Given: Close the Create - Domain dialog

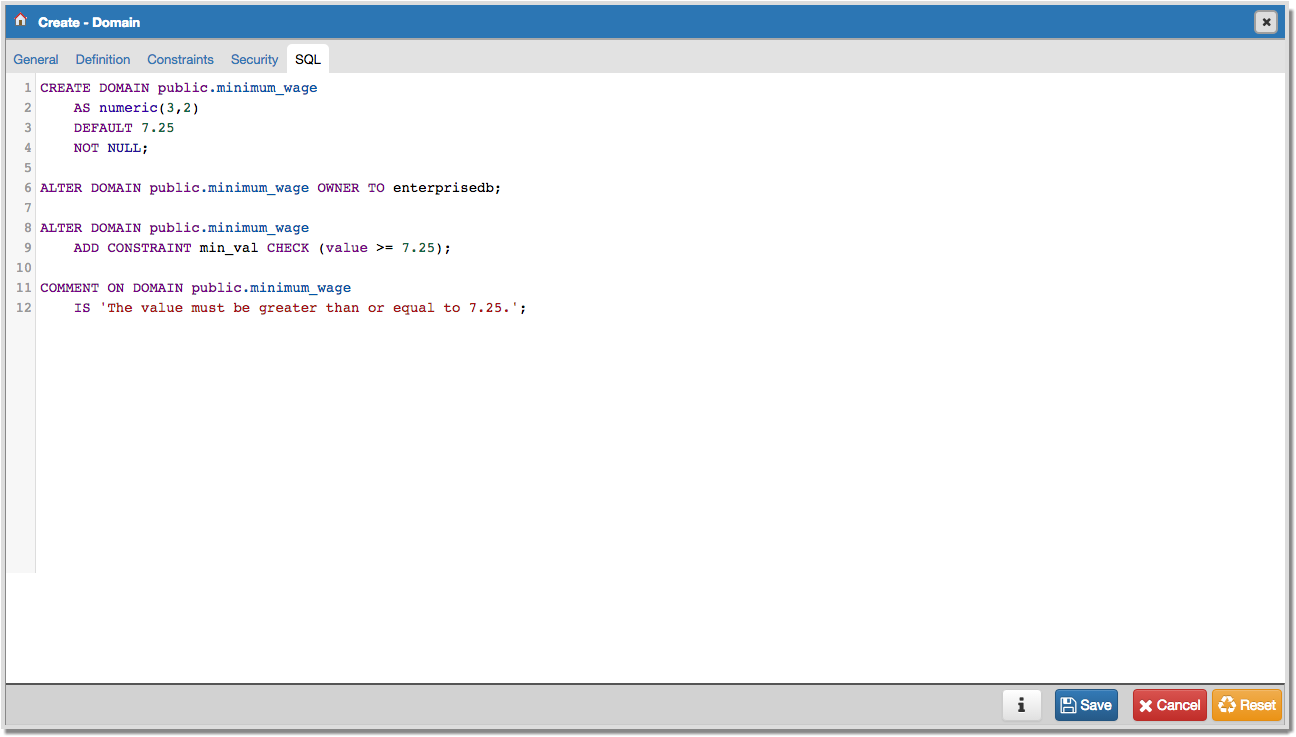Looking at the screenshot, I should [1266, 22].
